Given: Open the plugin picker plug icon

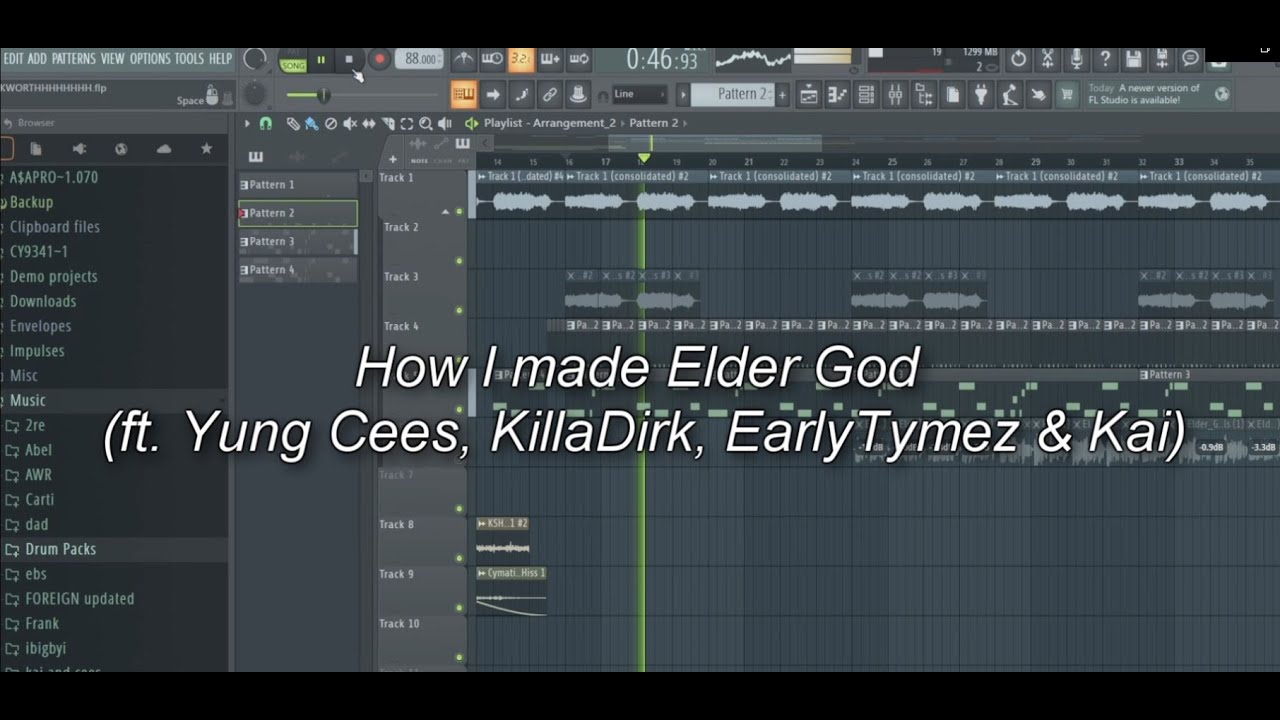Looking at the screenshot, I should coord(982,95).
